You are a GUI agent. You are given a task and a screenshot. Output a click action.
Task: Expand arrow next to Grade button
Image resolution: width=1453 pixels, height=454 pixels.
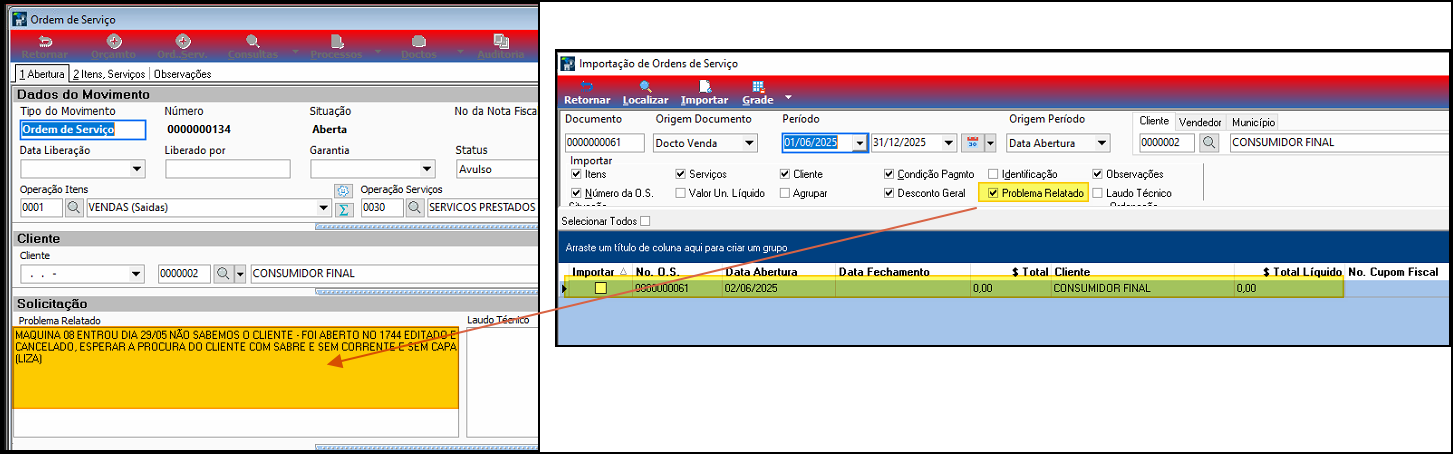pyautogui.click(x=788, y=97)
